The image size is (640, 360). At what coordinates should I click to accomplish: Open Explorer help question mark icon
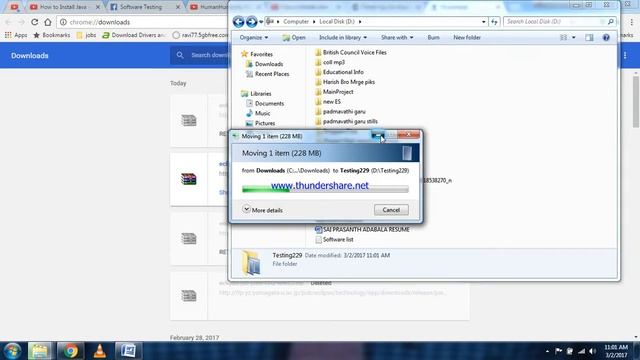606,38
